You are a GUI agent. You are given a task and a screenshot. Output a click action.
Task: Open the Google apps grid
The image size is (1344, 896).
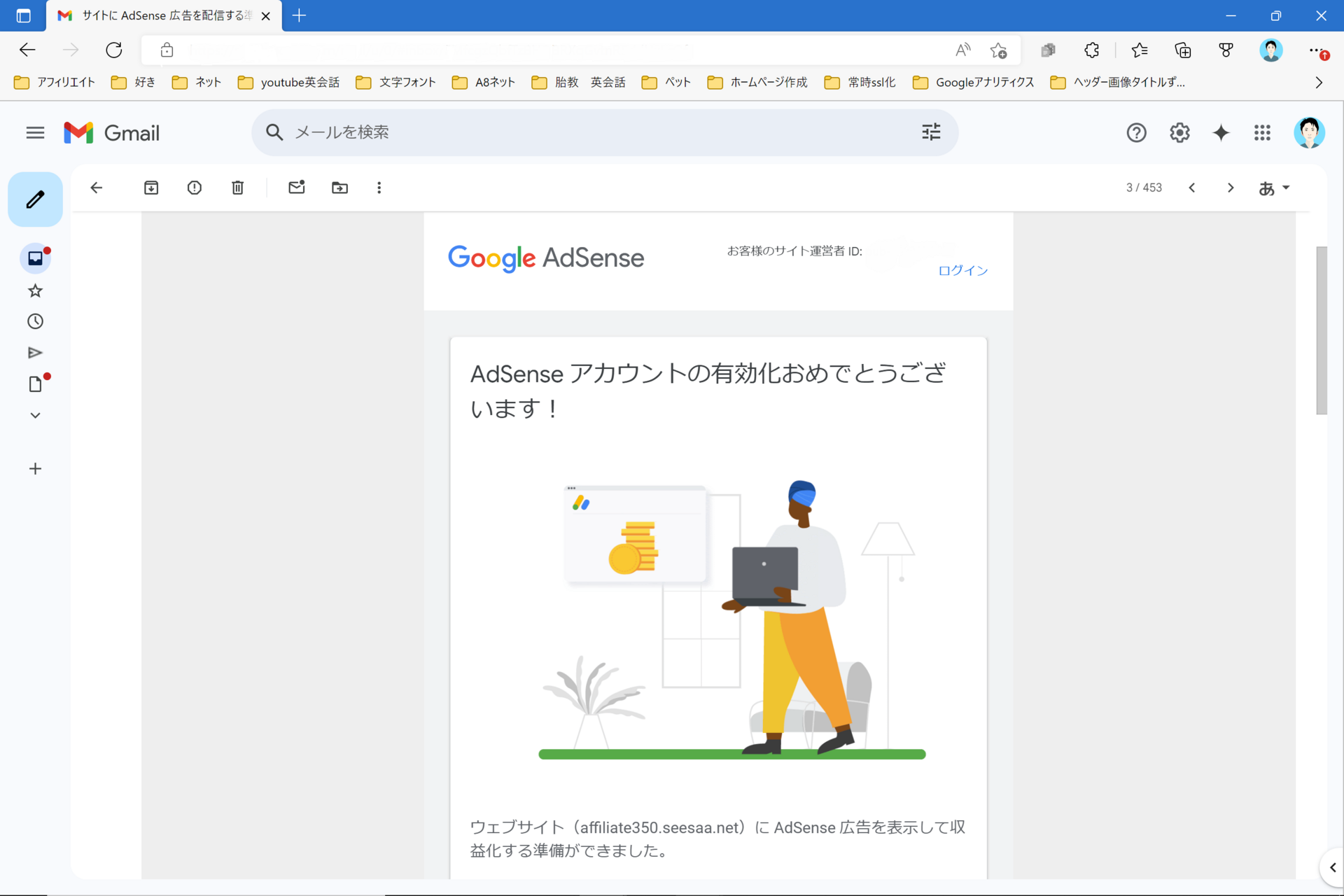[1262, 132]
